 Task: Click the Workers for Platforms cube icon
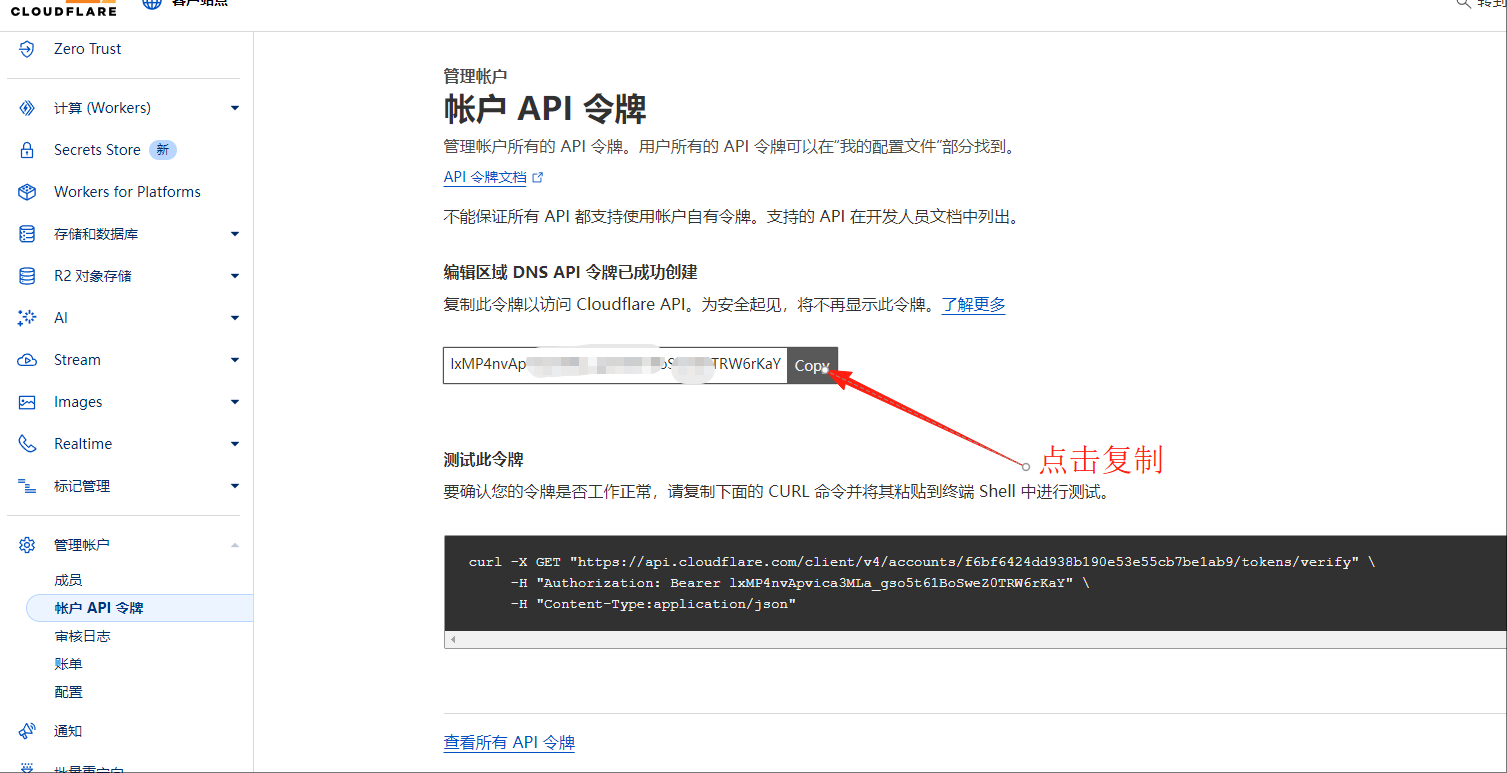coord(27,192)
